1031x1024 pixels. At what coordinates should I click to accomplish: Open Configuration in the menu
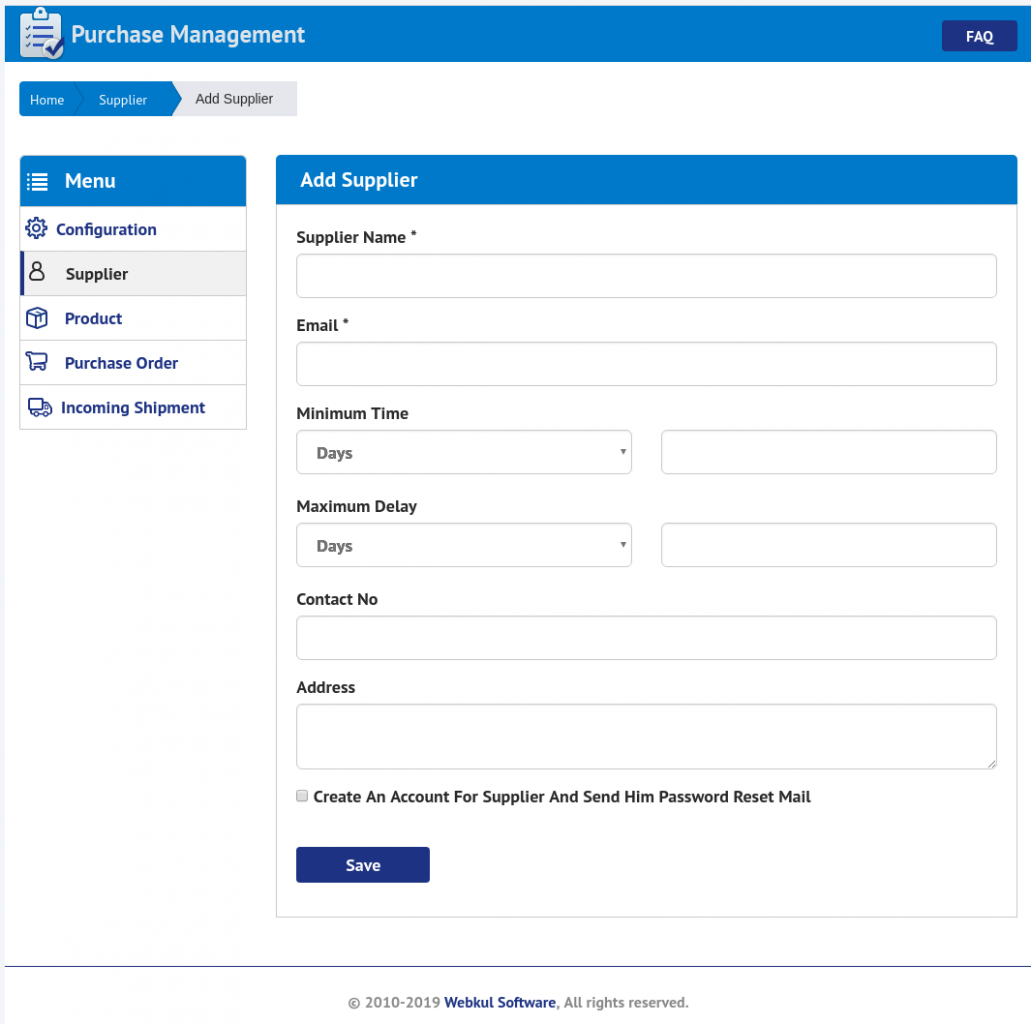[133, 229]
